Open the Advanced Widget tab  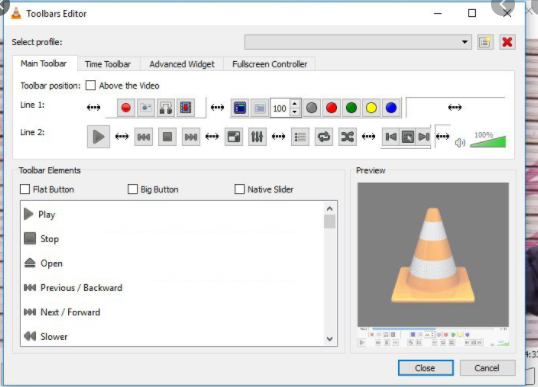click(182, 64)
